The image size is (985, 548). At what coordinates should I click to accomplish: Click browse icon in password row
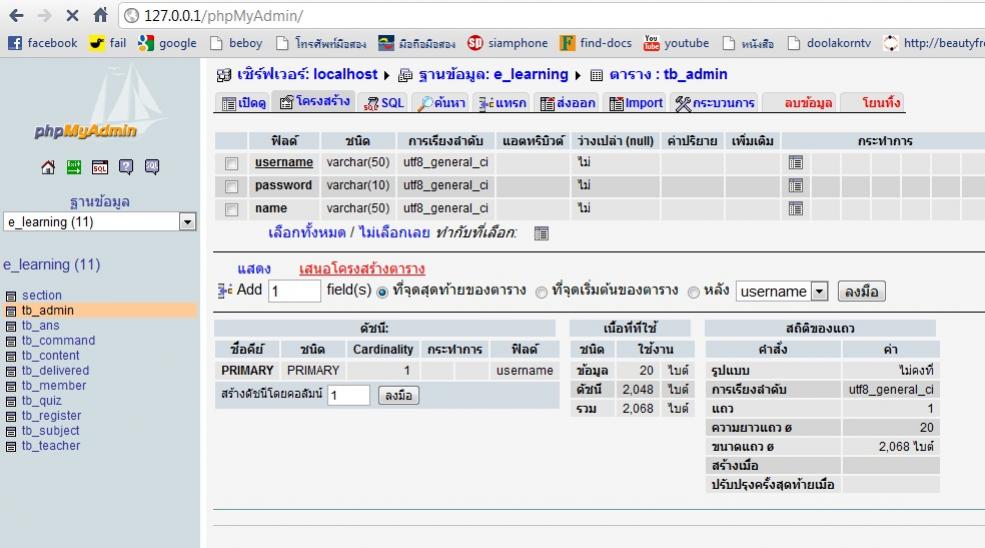click(x=795, y=185)
